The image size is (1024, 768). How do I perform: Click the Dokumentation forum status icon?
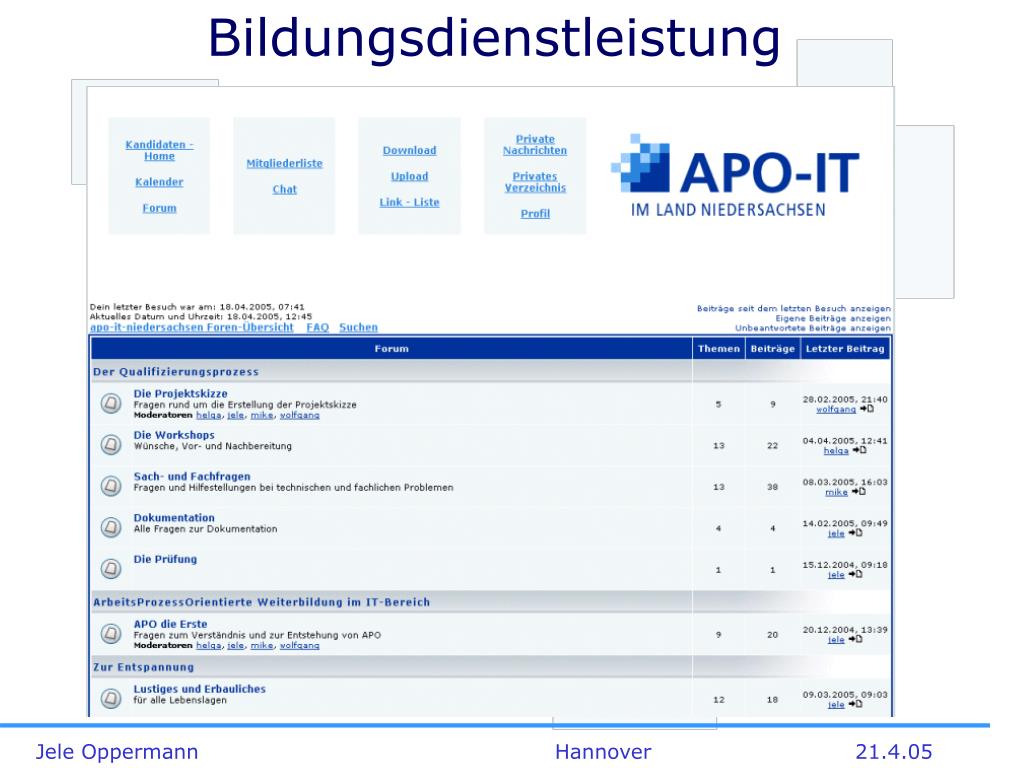click(x=111, y=527)
